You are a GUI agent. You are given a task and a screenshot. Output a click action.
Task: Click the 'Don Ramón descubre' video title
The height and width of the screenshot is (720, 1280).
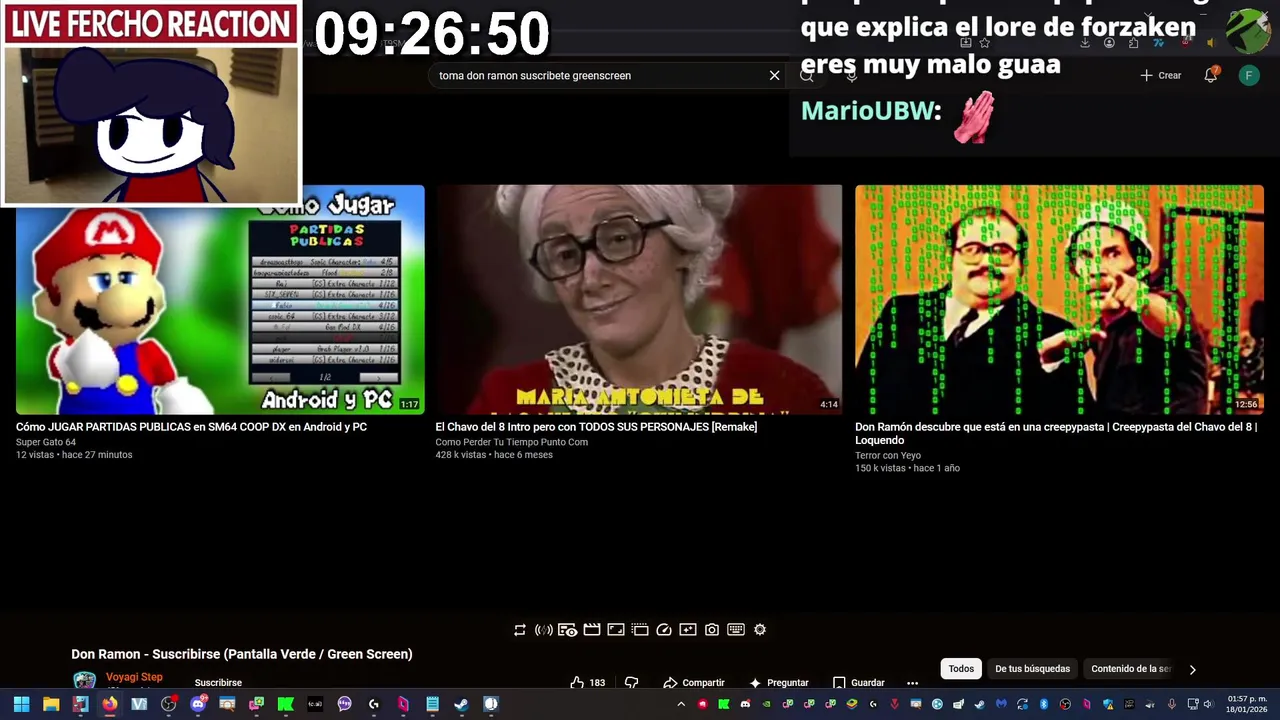(x=1056, y=433)
